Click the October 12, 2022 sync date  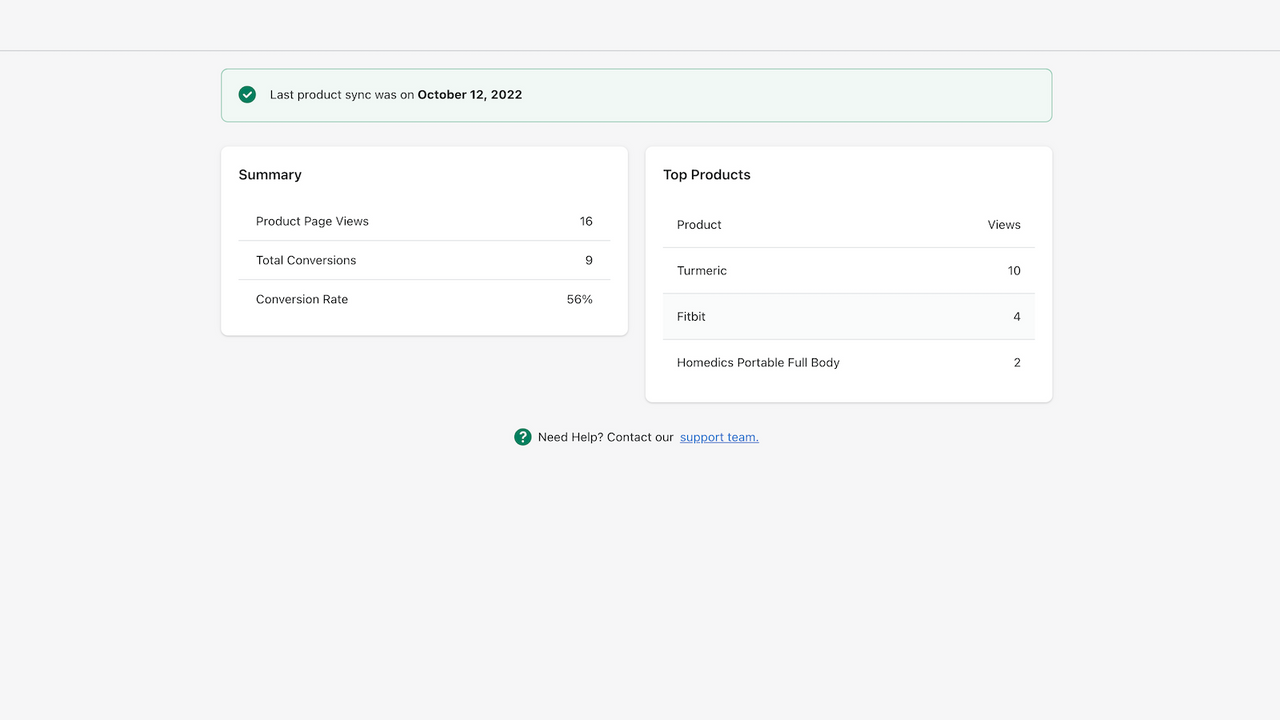pos(470,94)
